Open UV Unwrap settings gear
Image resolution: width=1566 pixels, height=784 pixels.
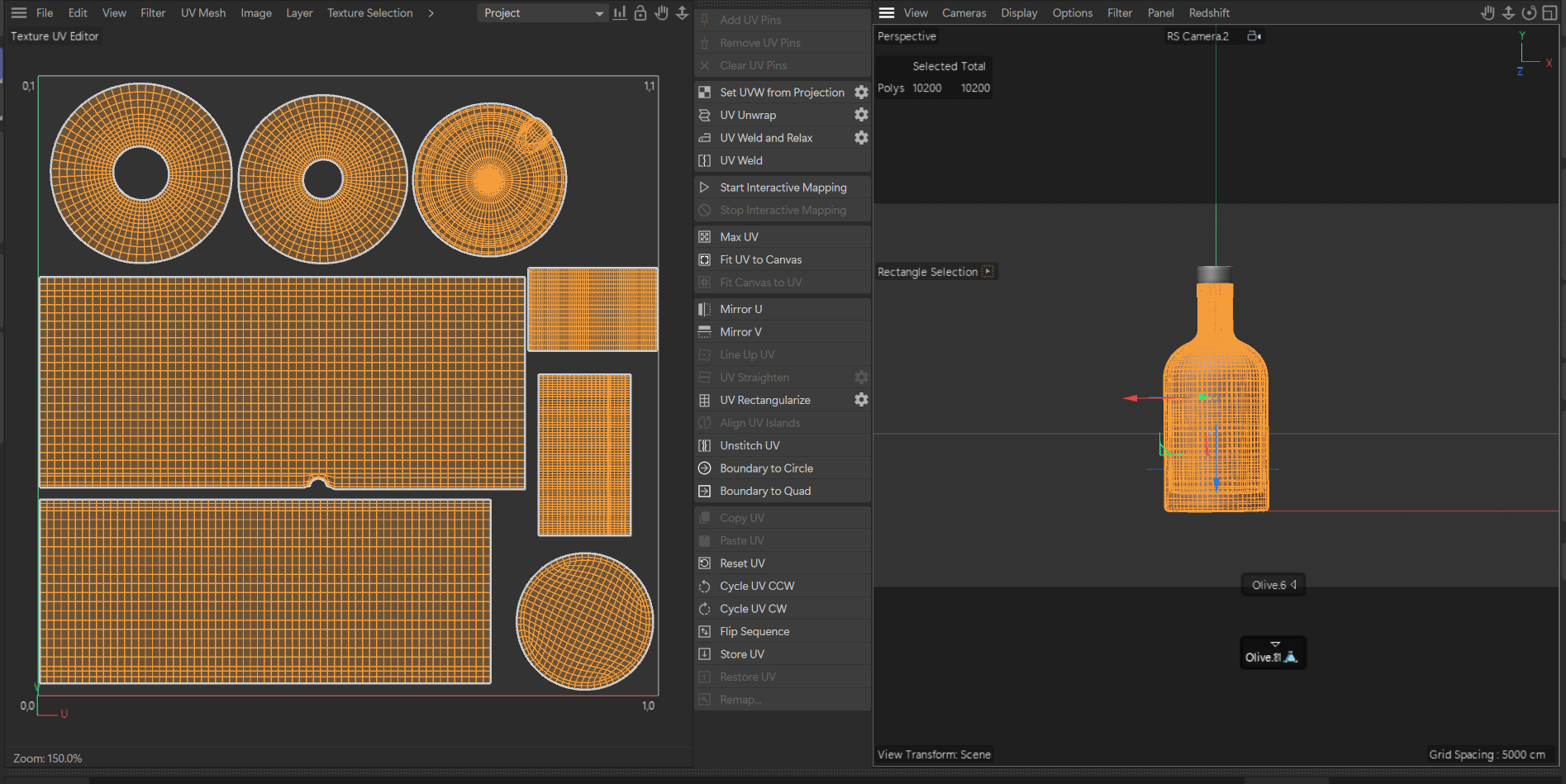(x=861, y=115)
